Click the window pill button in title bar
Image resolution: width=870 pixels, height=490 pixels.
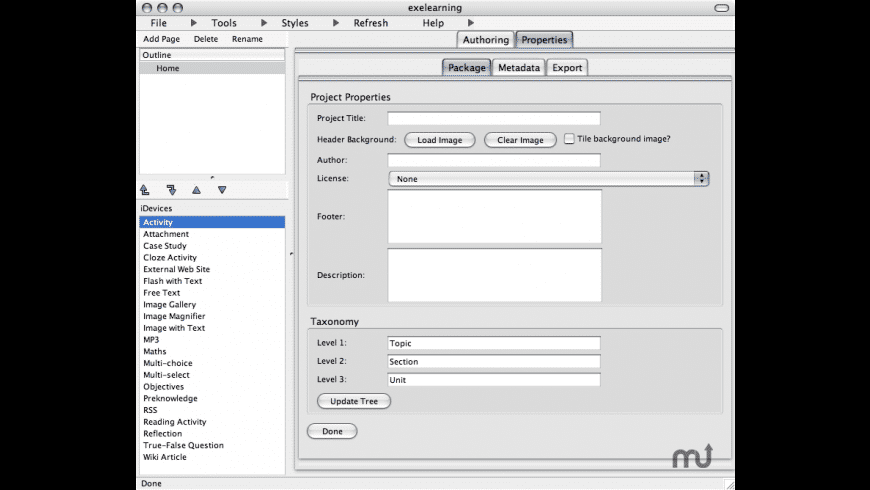click(721, 8)
